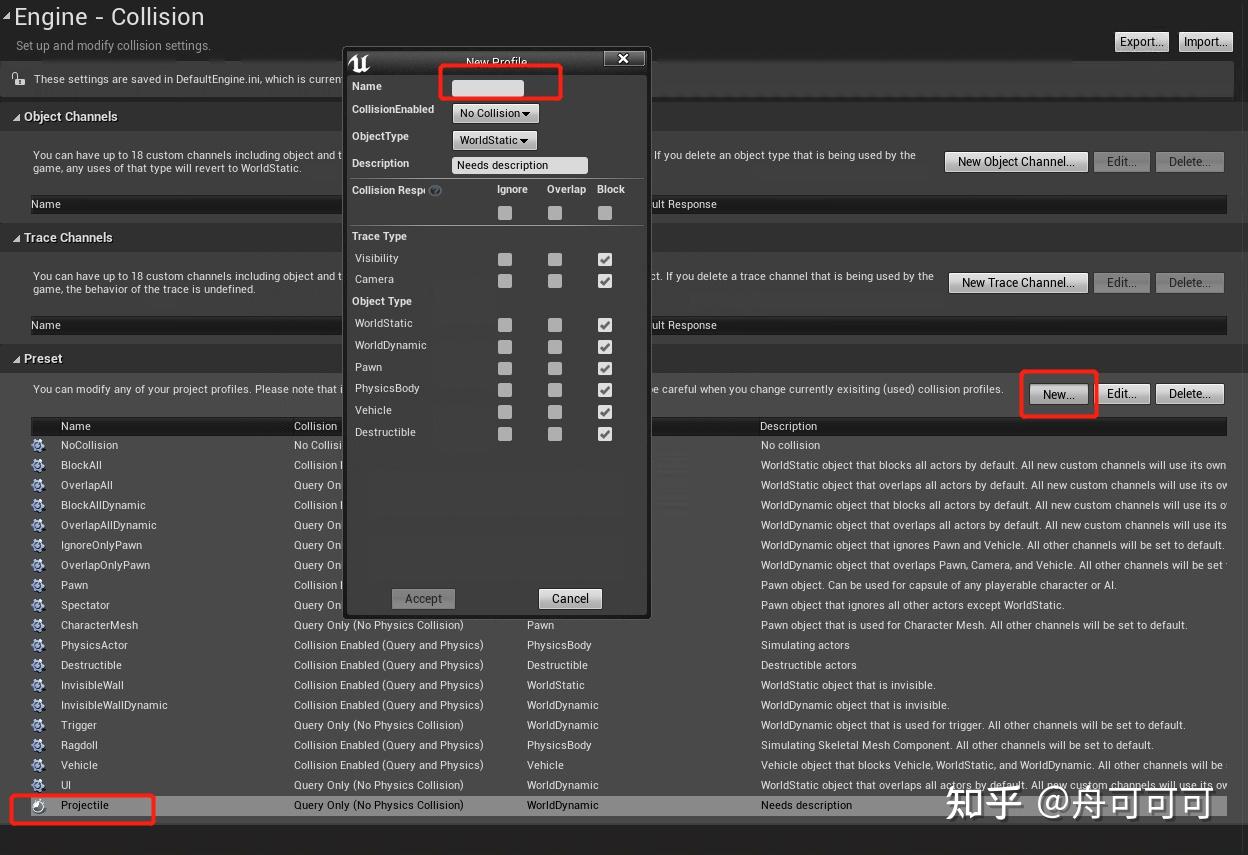Tick the Overlap checkbox for WorldDynamic

point(555,347)
